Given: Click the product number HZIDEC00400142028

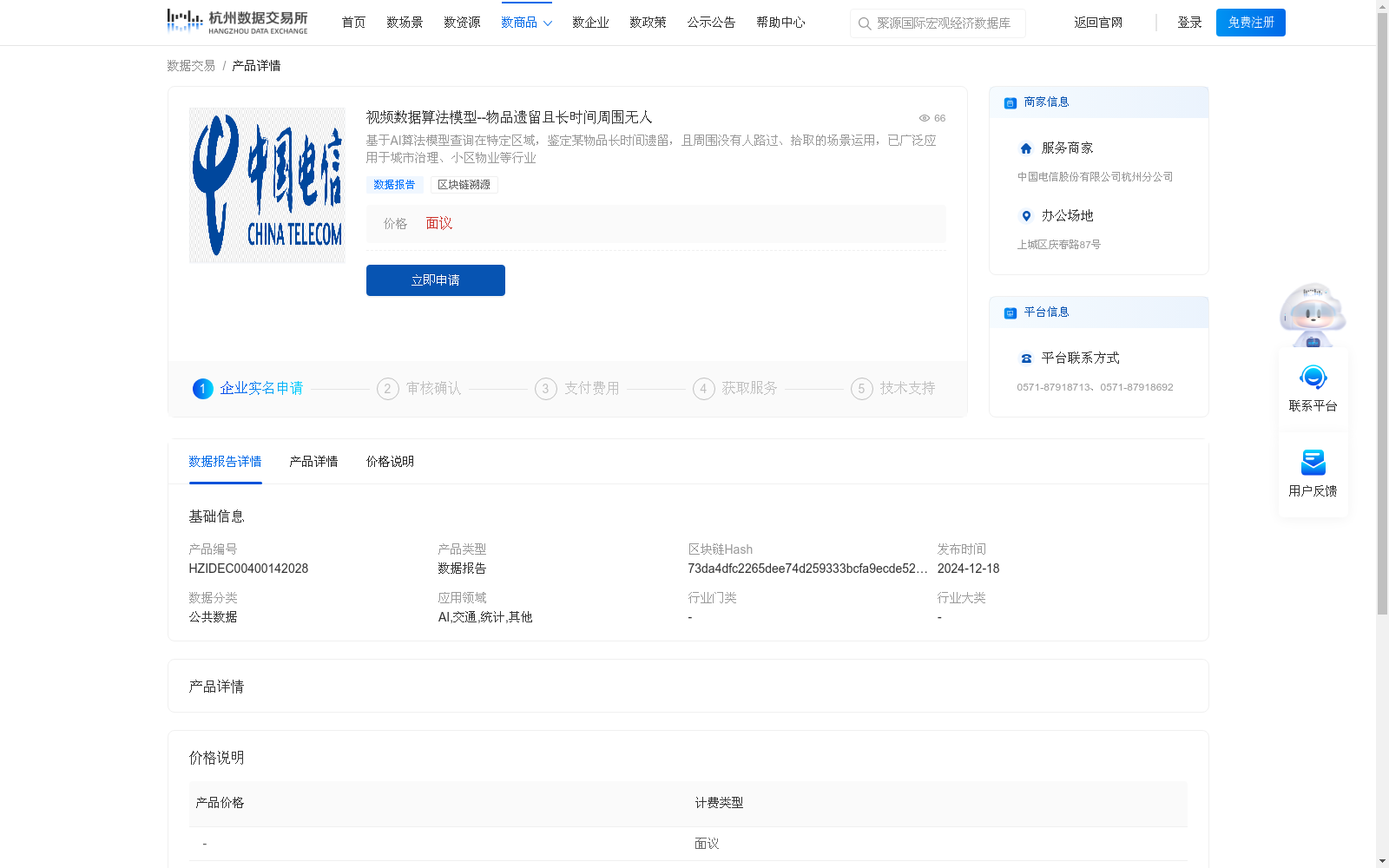Looking at the screenshot, I should [248, 569].
